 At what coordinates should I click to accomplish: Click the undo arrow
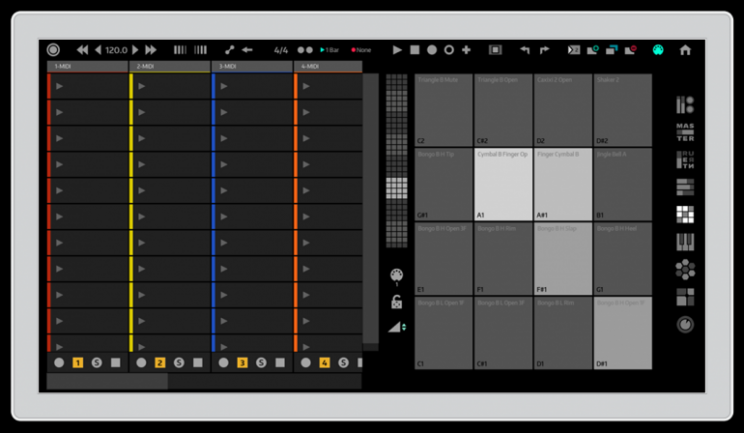point(524,50)
